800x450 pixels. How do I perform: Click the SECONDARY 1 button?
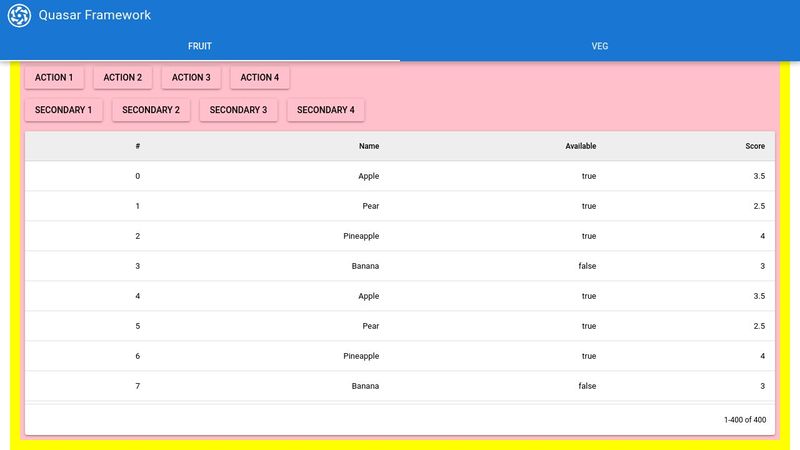tap(63, 110)
